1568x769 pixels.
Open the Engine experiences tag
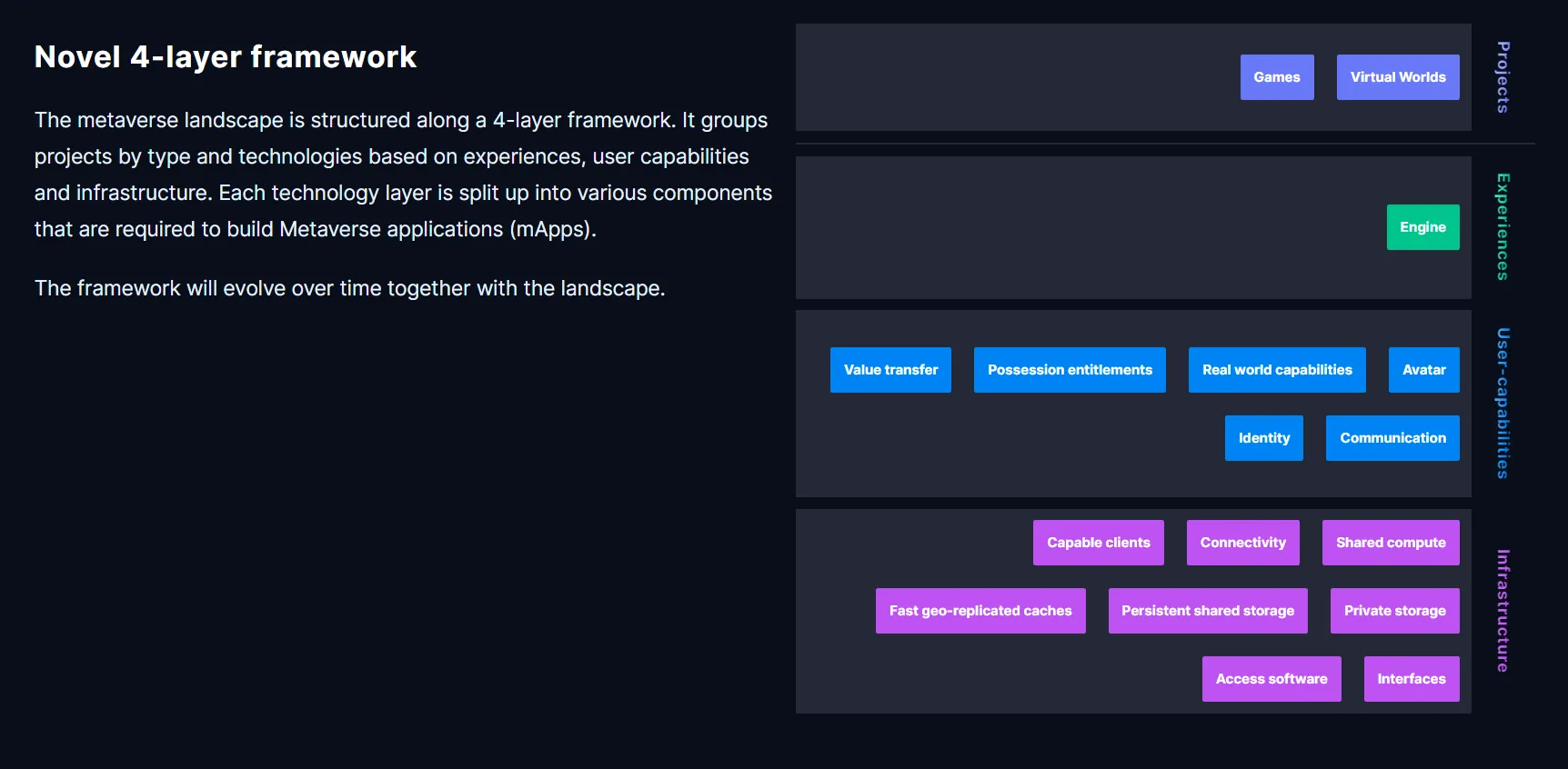click(1422, 227)
